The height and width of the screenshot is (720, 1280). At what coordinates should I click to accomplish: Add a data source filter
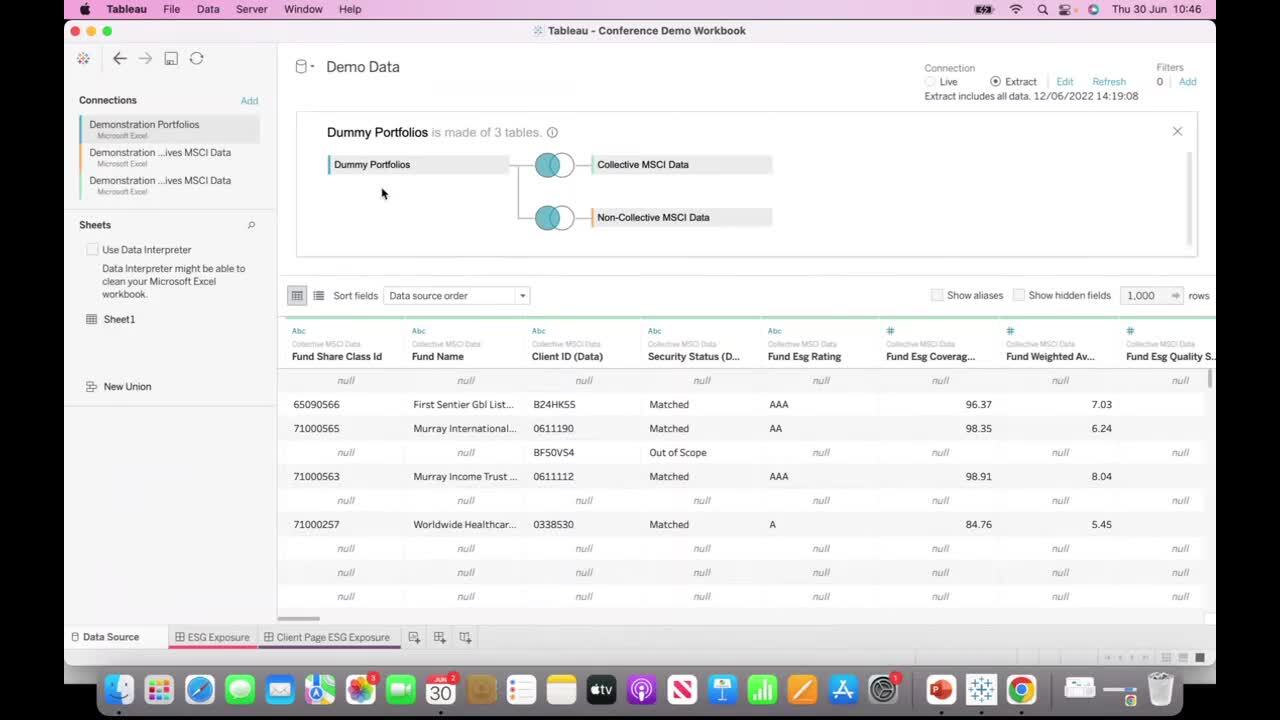tap(1187, 82)
